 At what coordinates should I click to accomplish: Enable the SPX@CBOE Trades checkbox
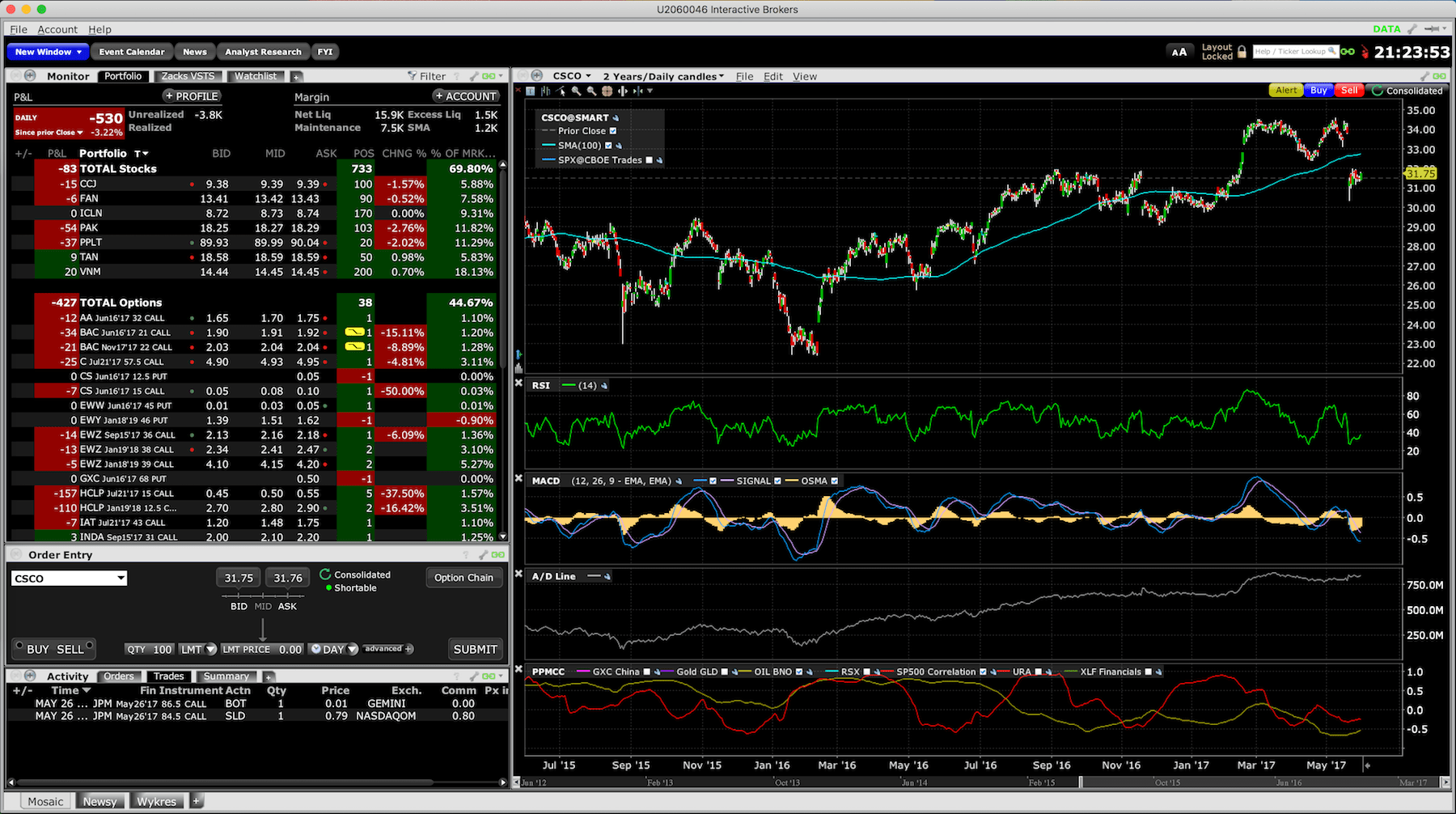[x=649, y=160]
